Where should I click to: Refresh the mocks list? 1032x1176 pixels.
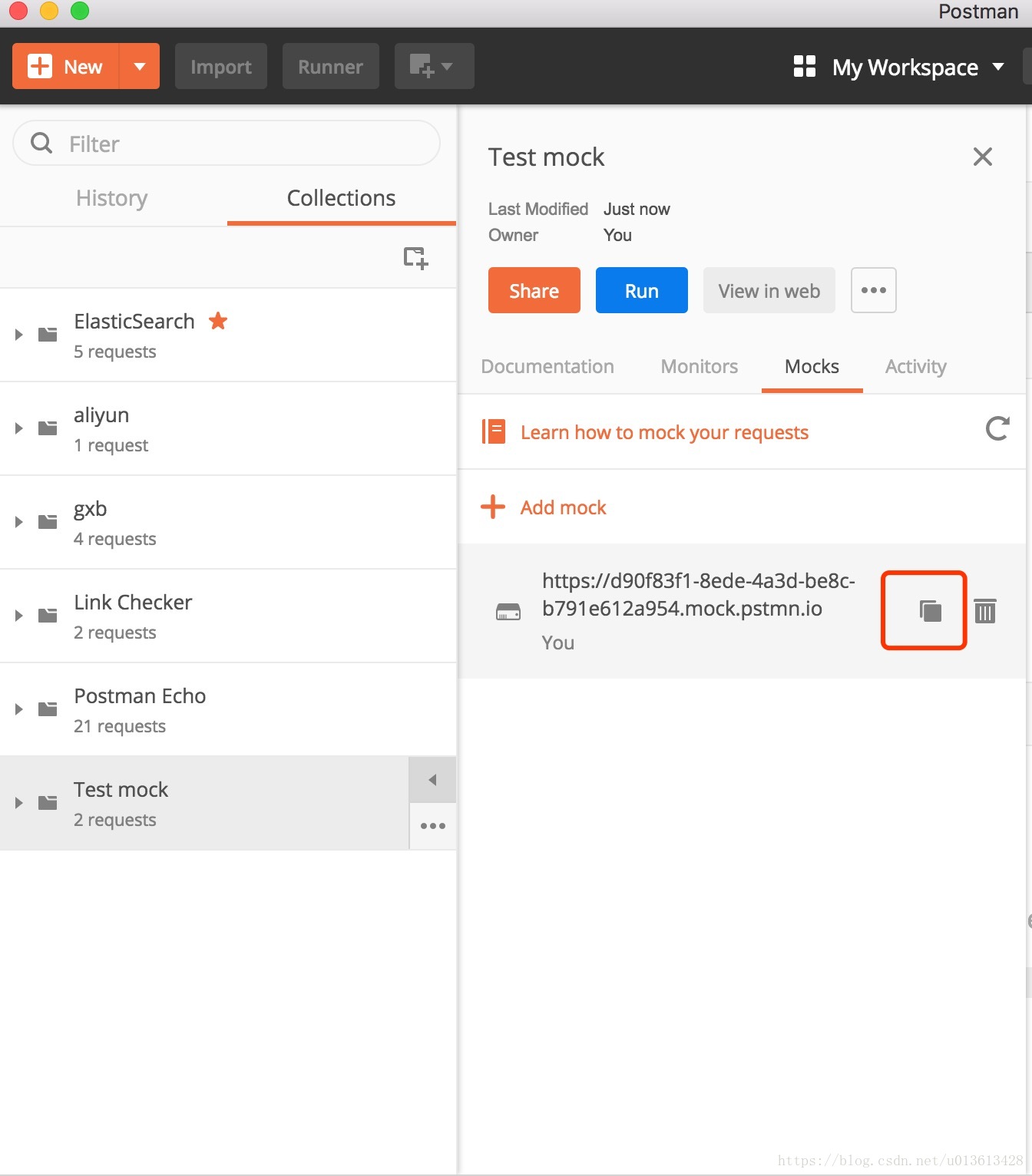click(997, 428)
